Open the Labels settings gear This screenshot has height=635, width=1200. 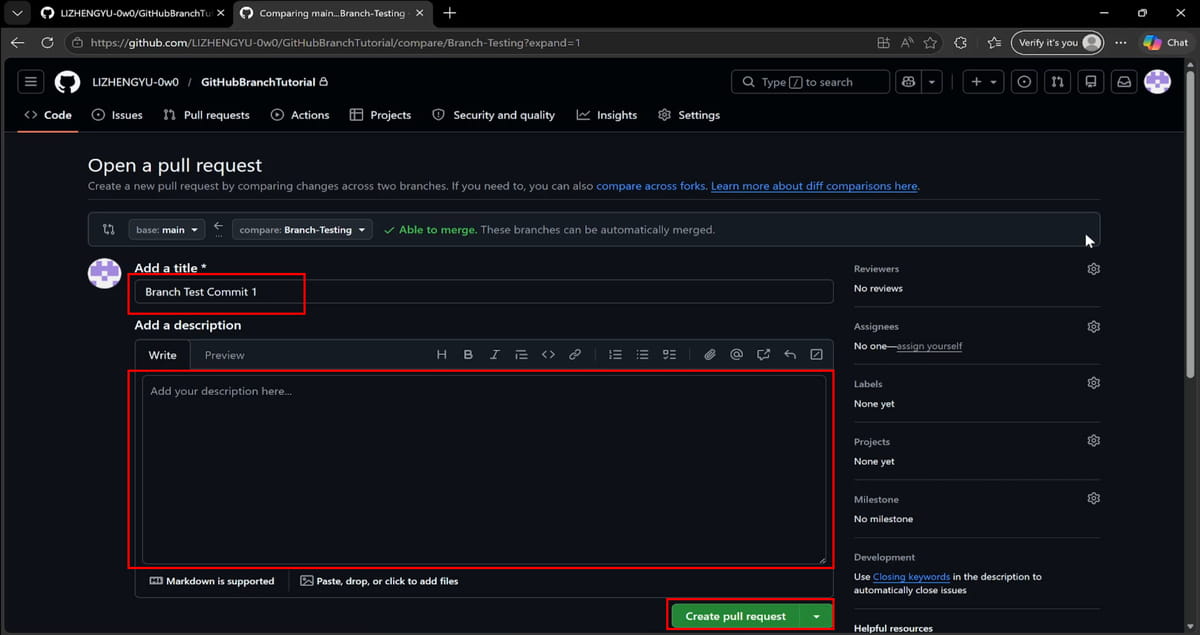point(1093,382)
